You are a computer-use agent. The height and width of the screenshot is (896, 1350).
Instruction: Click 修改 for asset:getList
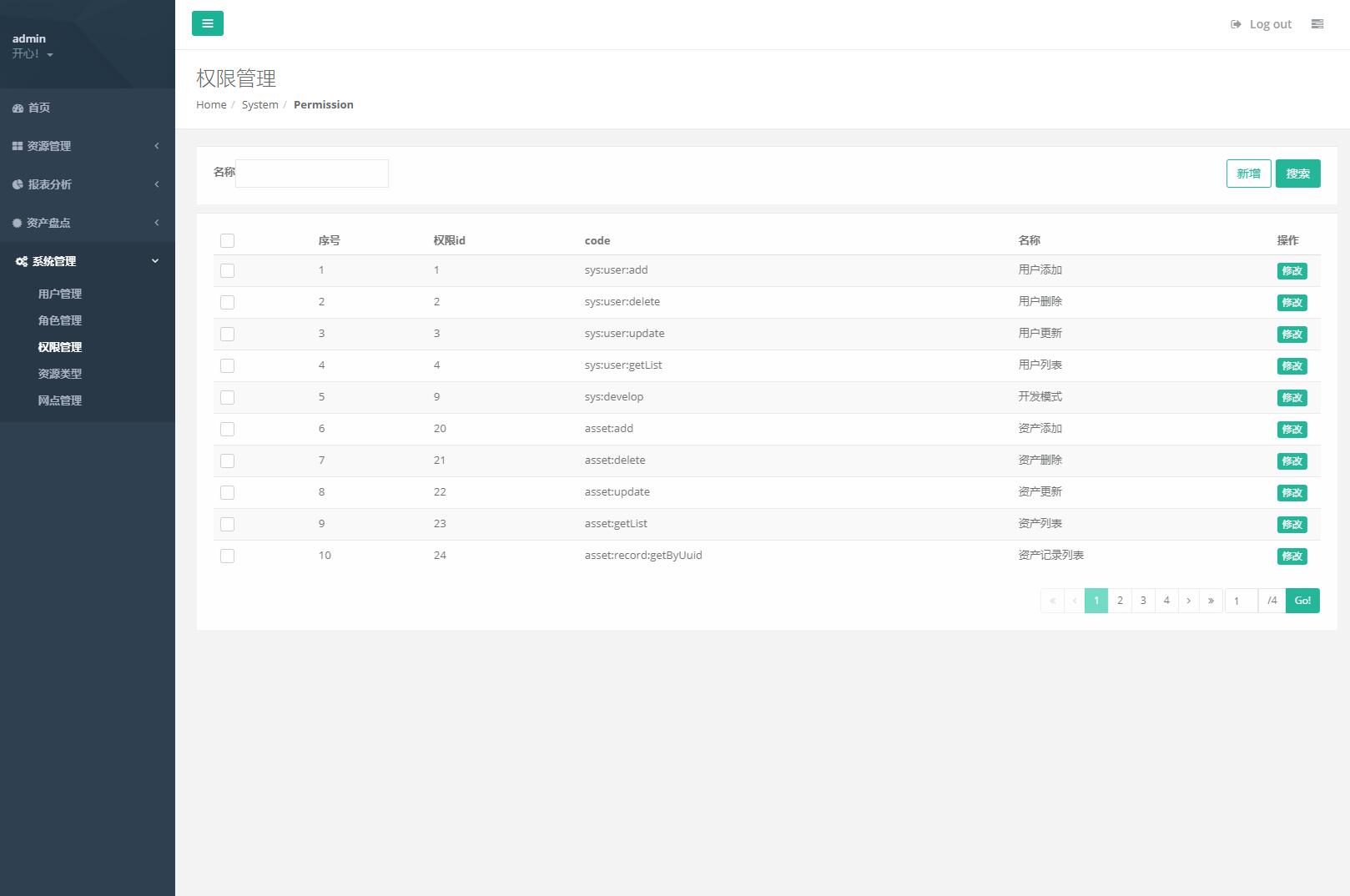click(1292, 525)
